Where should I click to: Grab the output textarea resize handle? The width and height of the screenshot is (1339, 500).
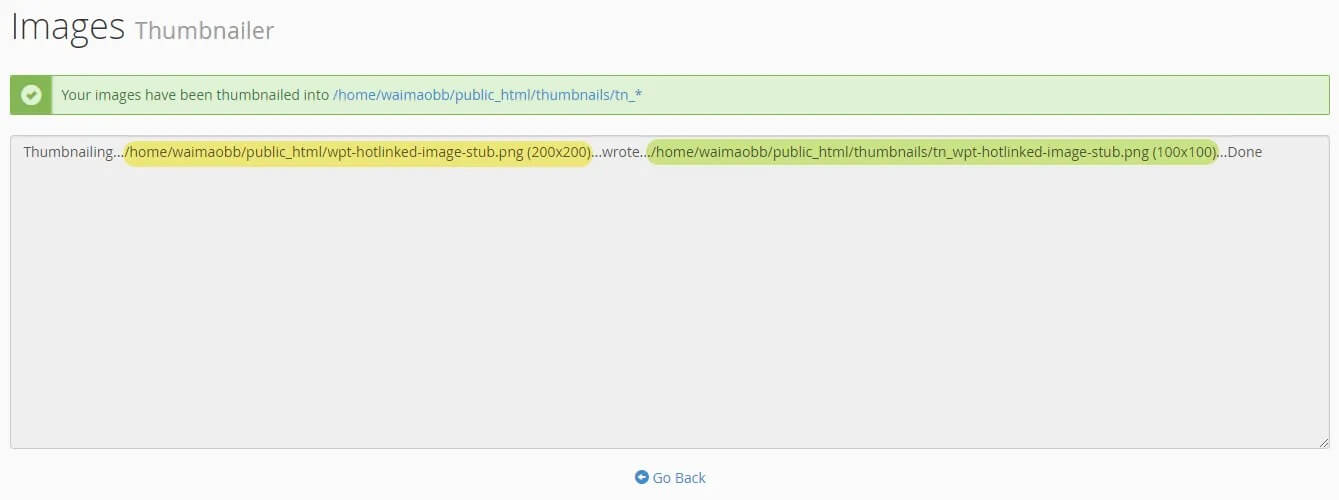(1322, 441)
